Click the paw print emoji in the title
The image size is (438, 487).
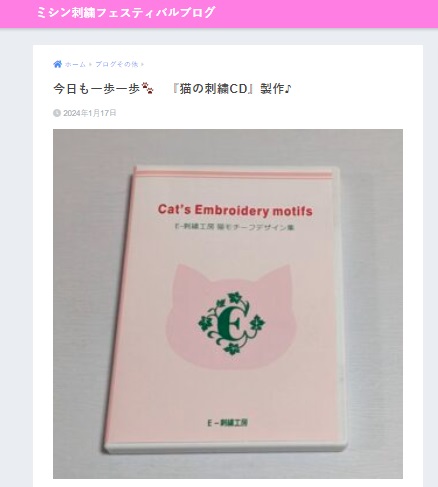pos(147,88)
